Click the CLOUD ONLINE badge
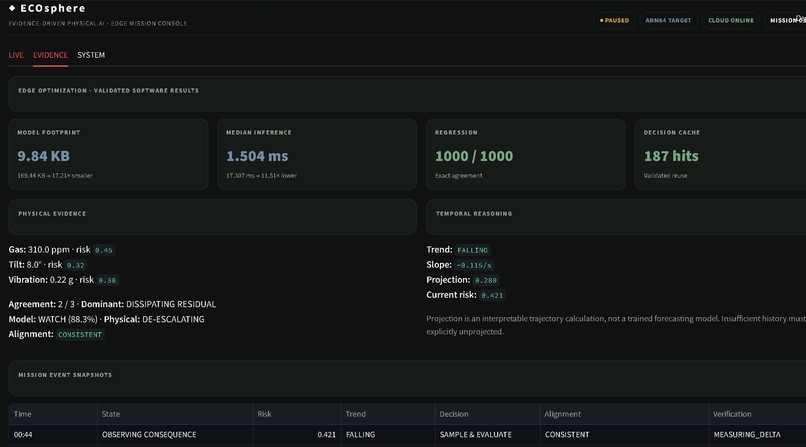 tap(731, 21)
